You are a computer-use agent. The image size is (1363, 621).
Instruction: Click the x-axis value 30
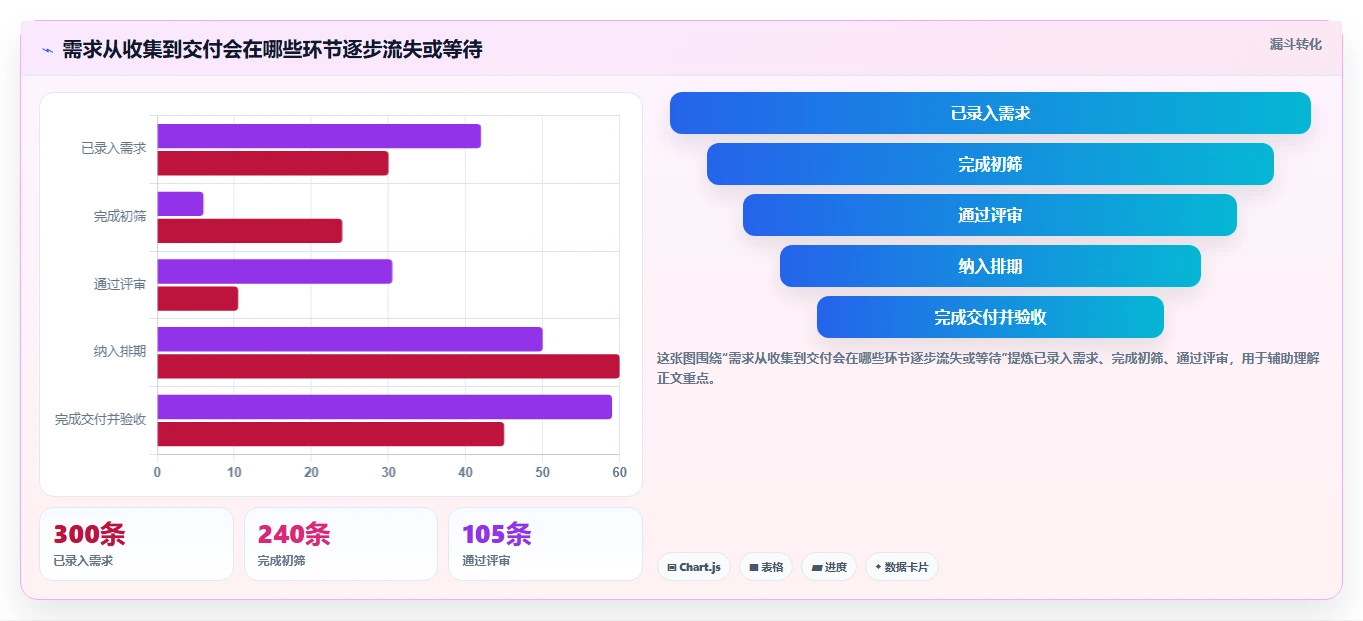(x=388, y=472)
